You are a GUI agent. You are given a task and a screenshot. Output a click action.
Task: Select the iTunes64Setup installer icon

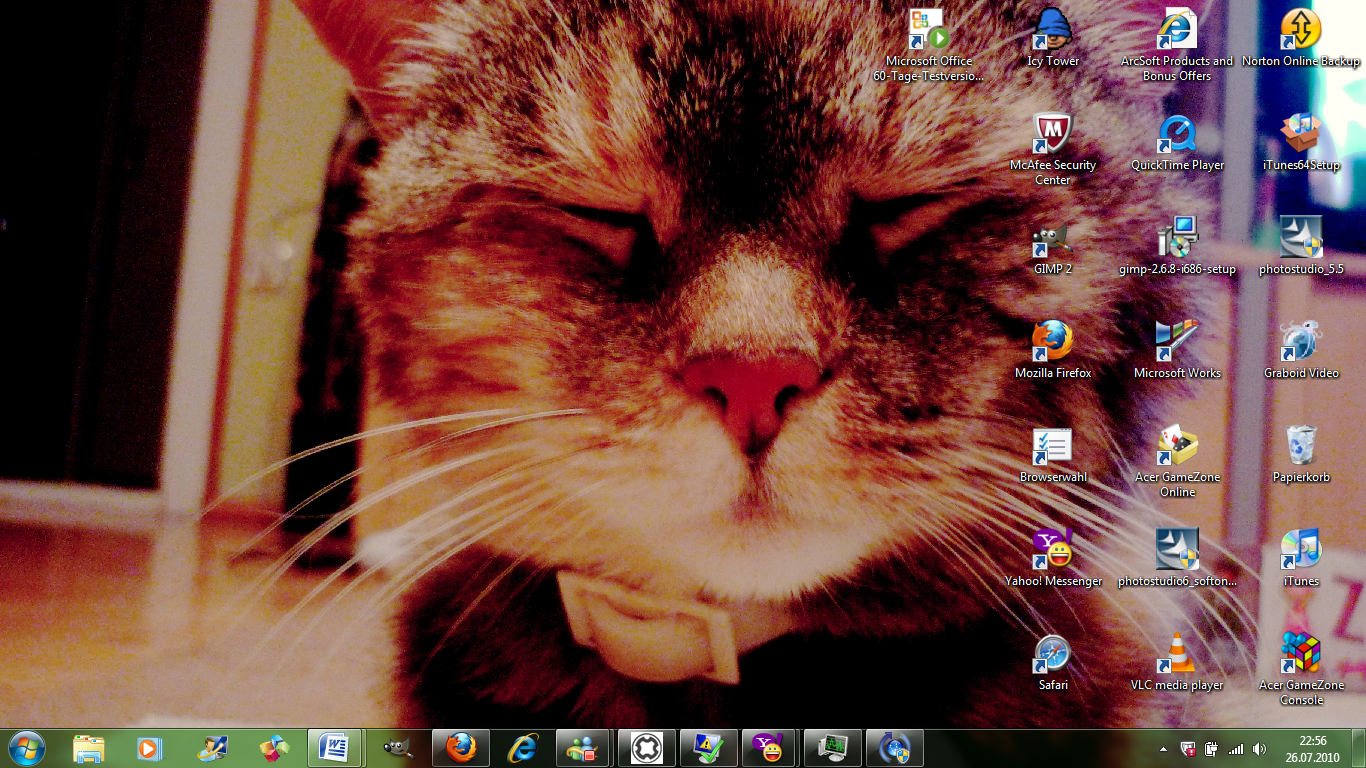[1301, 144]
